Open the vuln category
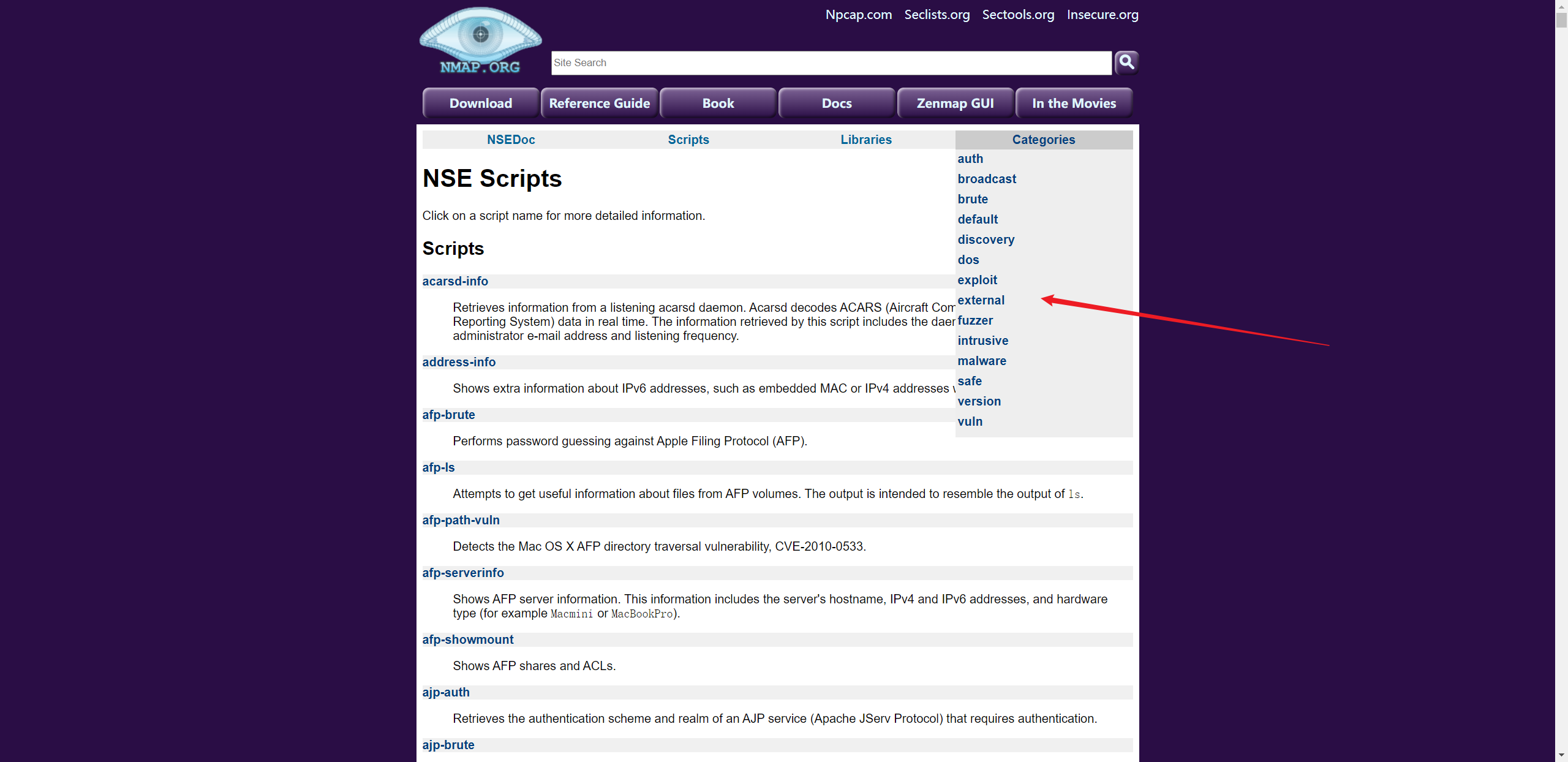1568x762 pixels. coord(970,421)
